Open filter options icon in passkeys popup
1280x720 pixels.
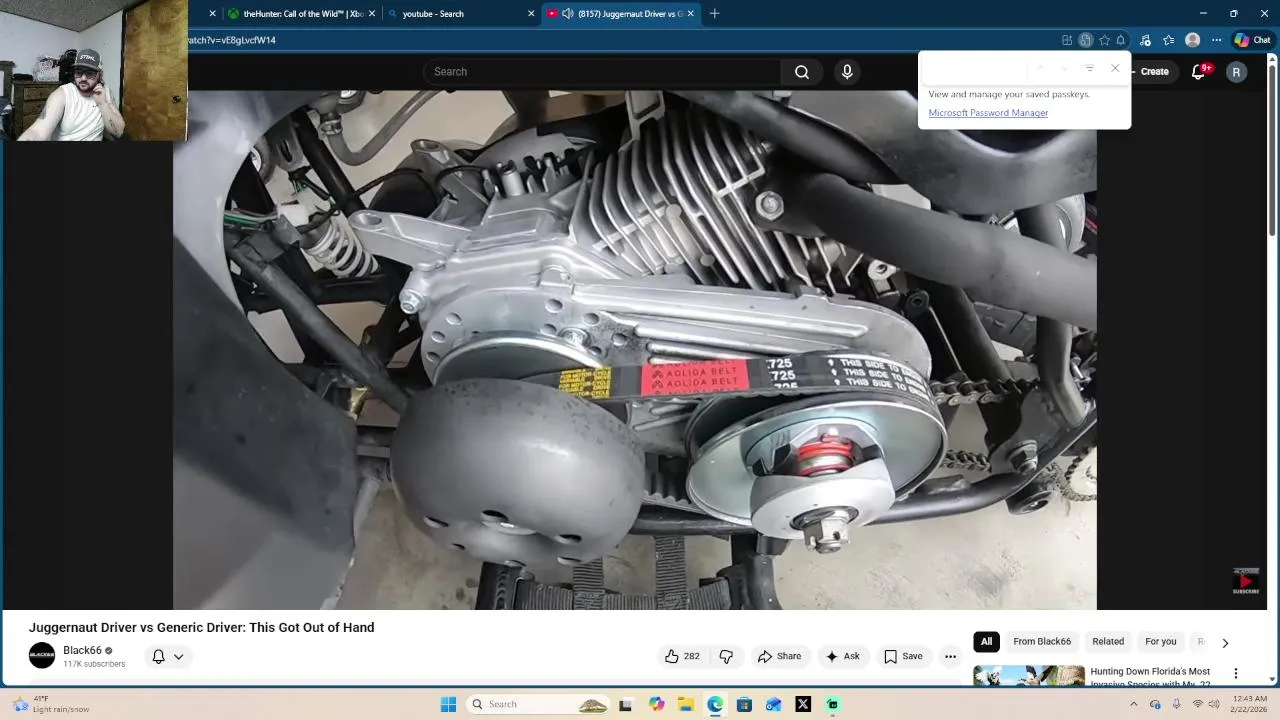point(1090,68)
